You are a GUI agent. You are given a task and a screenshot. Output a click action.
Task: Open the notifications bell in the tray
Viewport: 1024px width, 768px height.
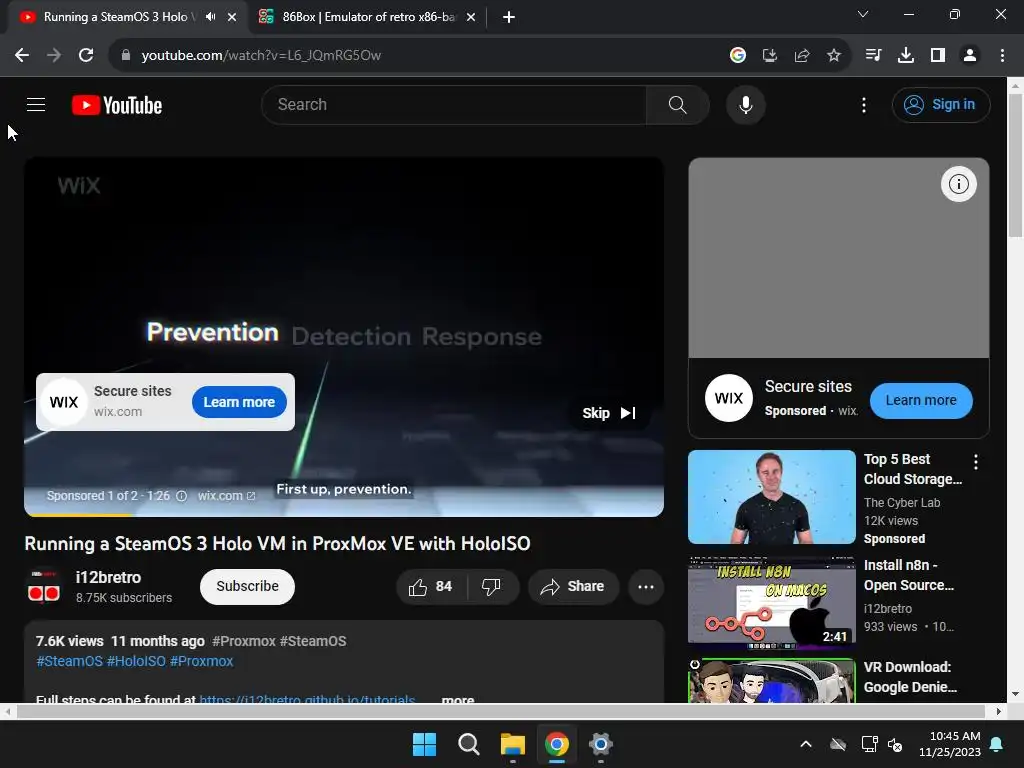[x=997, y=744]
